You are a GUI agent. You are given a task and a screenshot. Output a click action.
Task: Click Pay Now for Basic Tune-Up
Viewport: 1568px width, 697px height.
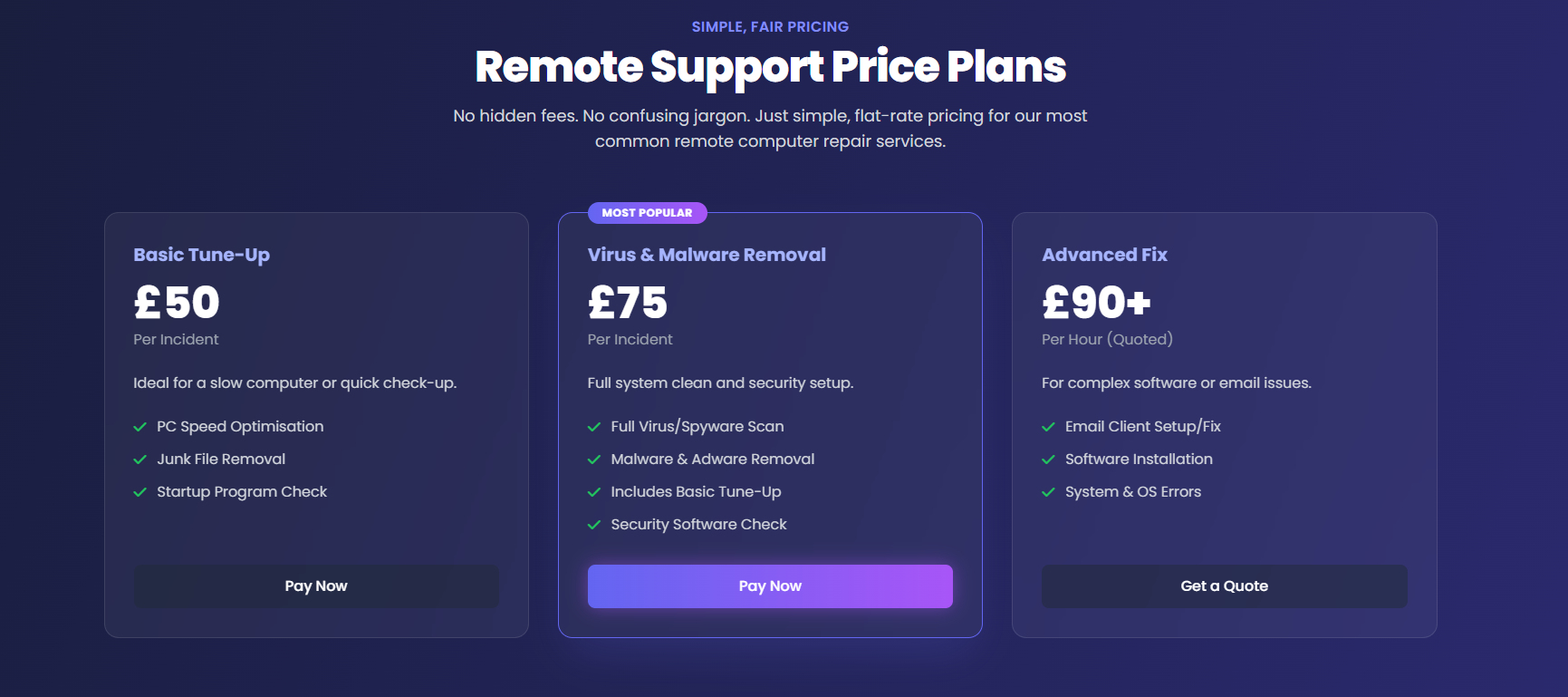[315, 586]
